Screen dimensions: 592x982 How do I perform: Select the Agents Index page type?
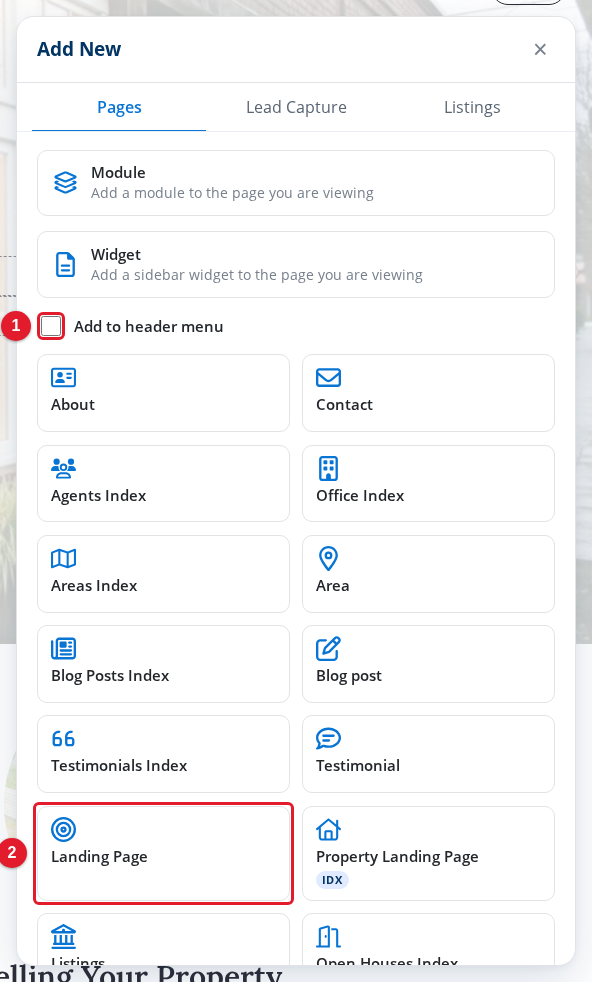point(164,483)
